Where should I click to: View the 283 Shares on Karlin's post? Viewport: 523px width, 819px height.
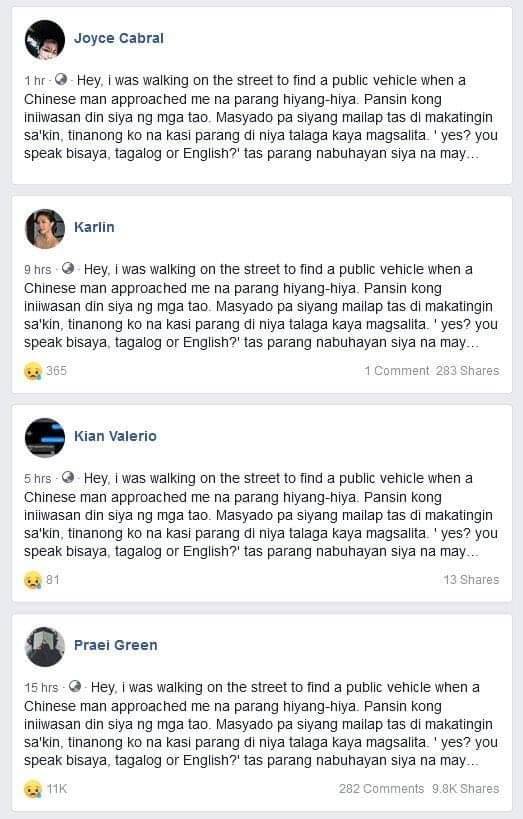[468, 371]
